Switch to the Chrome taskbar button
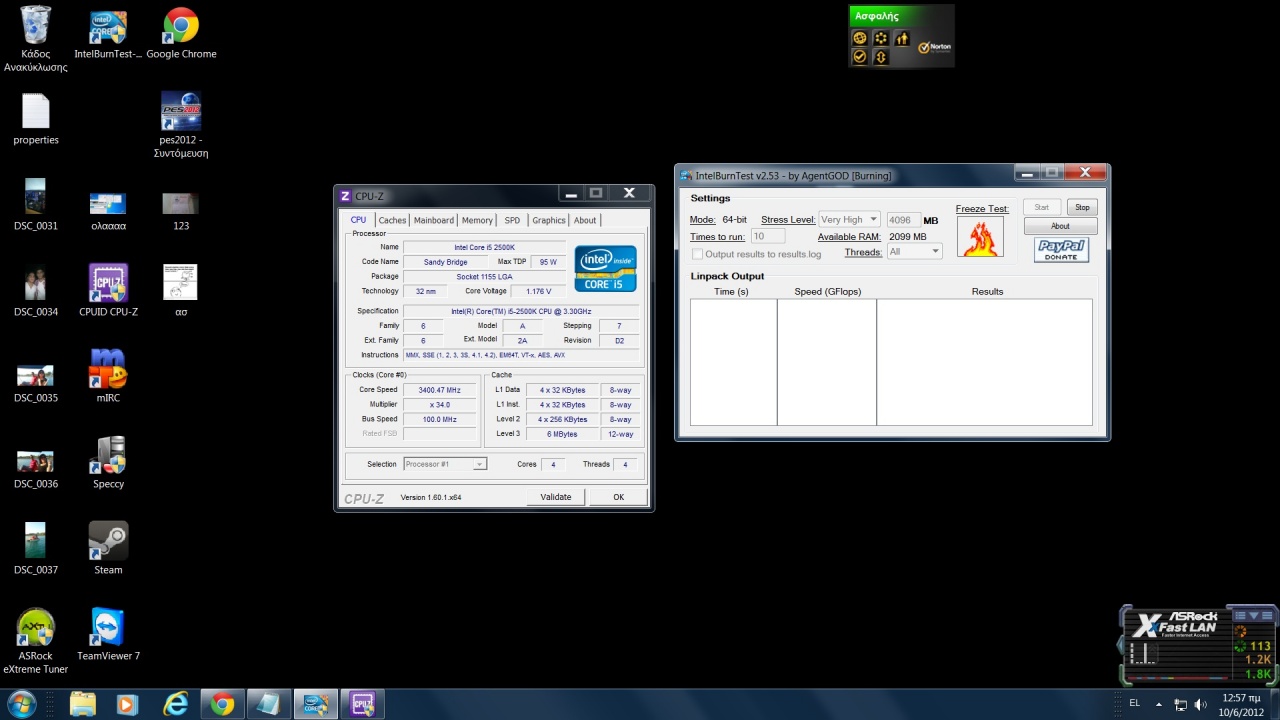The height and width of the screenshot is (720, 1280). coord(223,704)
